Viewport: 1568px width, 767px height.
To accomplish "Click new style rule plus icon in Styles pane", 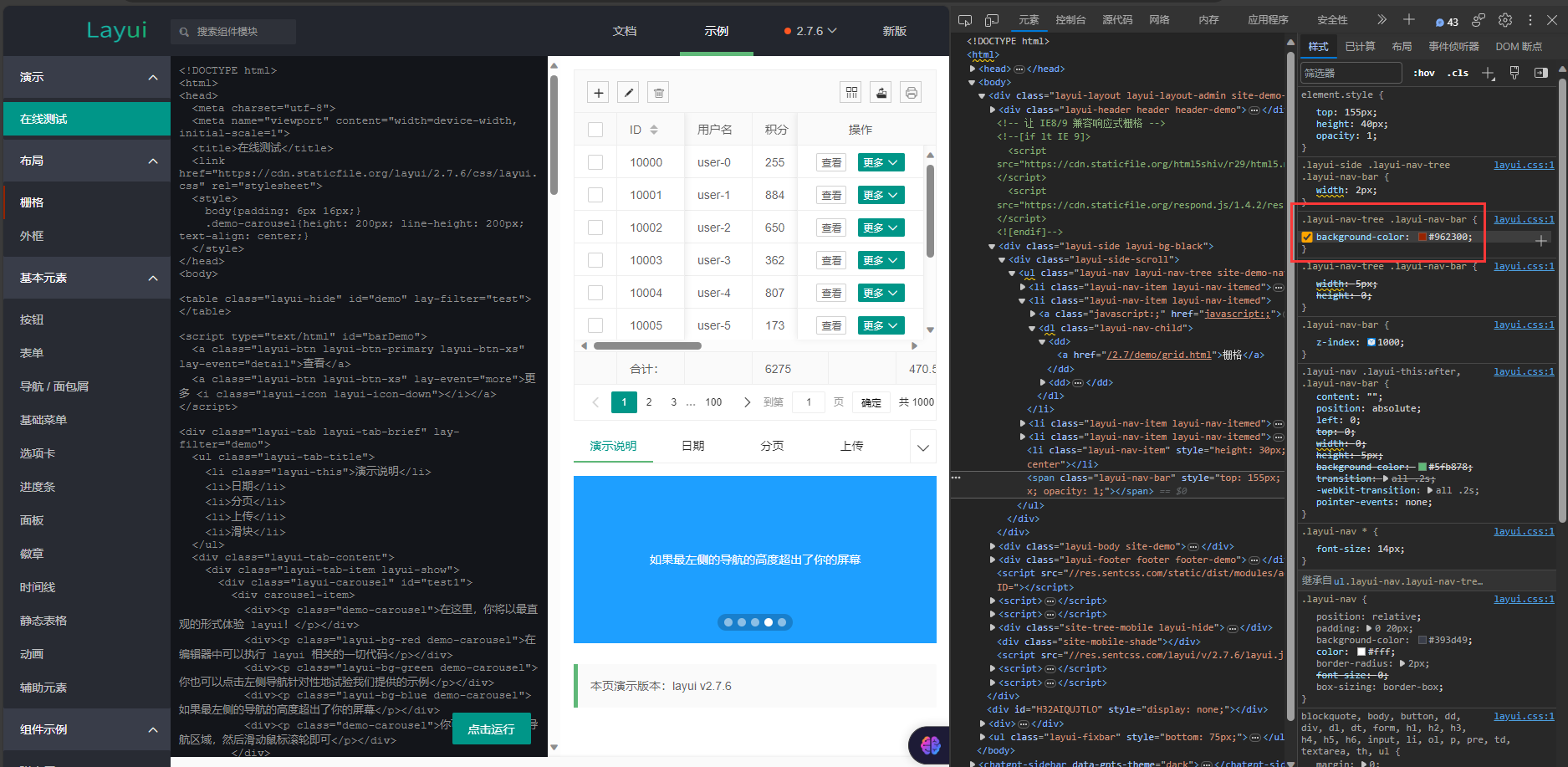I will (1489, 74).
